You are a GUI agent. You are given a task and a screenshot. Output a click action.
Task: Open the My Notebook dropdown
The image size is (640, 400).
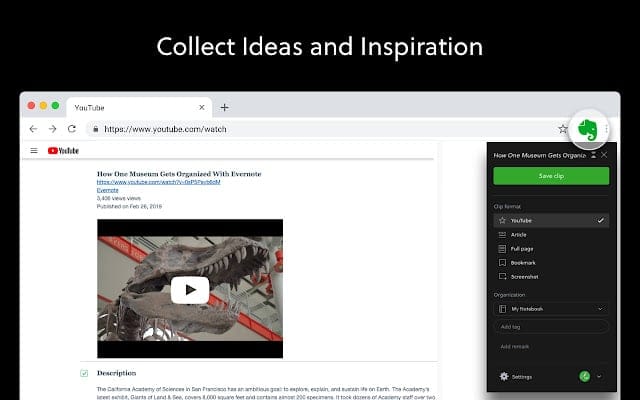tap(551, 309)
